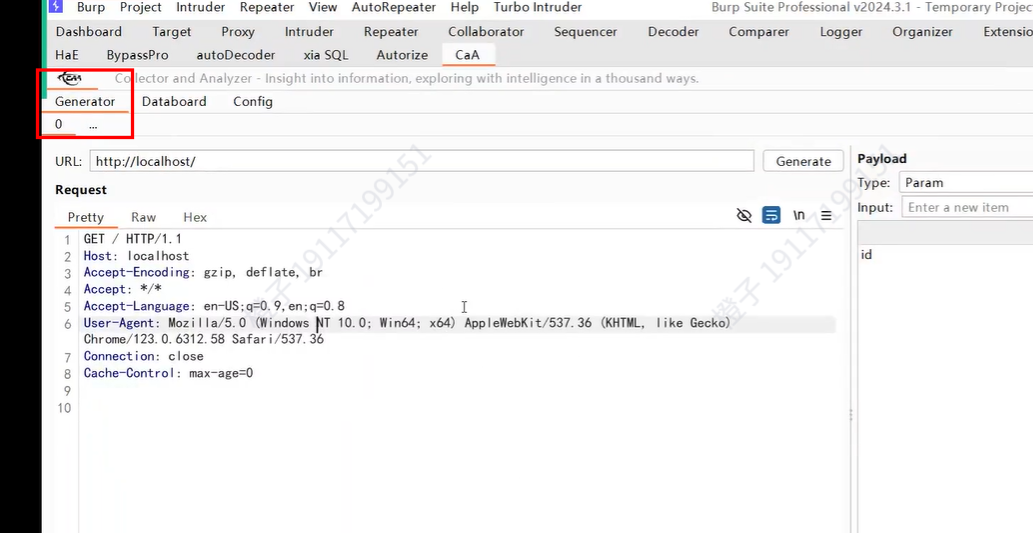This screenshot has height=533, width=1033.
Task: Switch to the Intruder tool tab
Action: point(309,32)
